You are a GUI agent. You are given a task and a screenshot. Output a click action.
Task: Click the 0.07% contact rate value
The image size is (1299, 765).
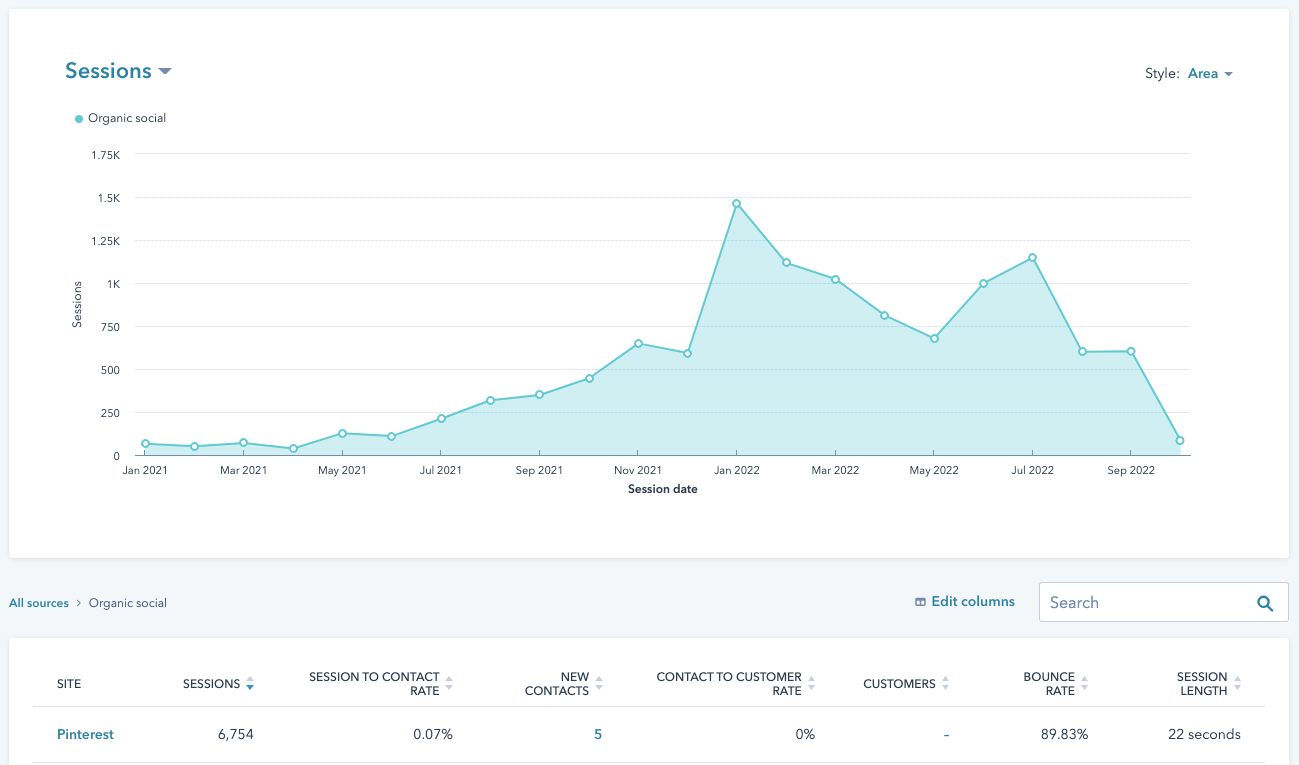tap(433, 734)
